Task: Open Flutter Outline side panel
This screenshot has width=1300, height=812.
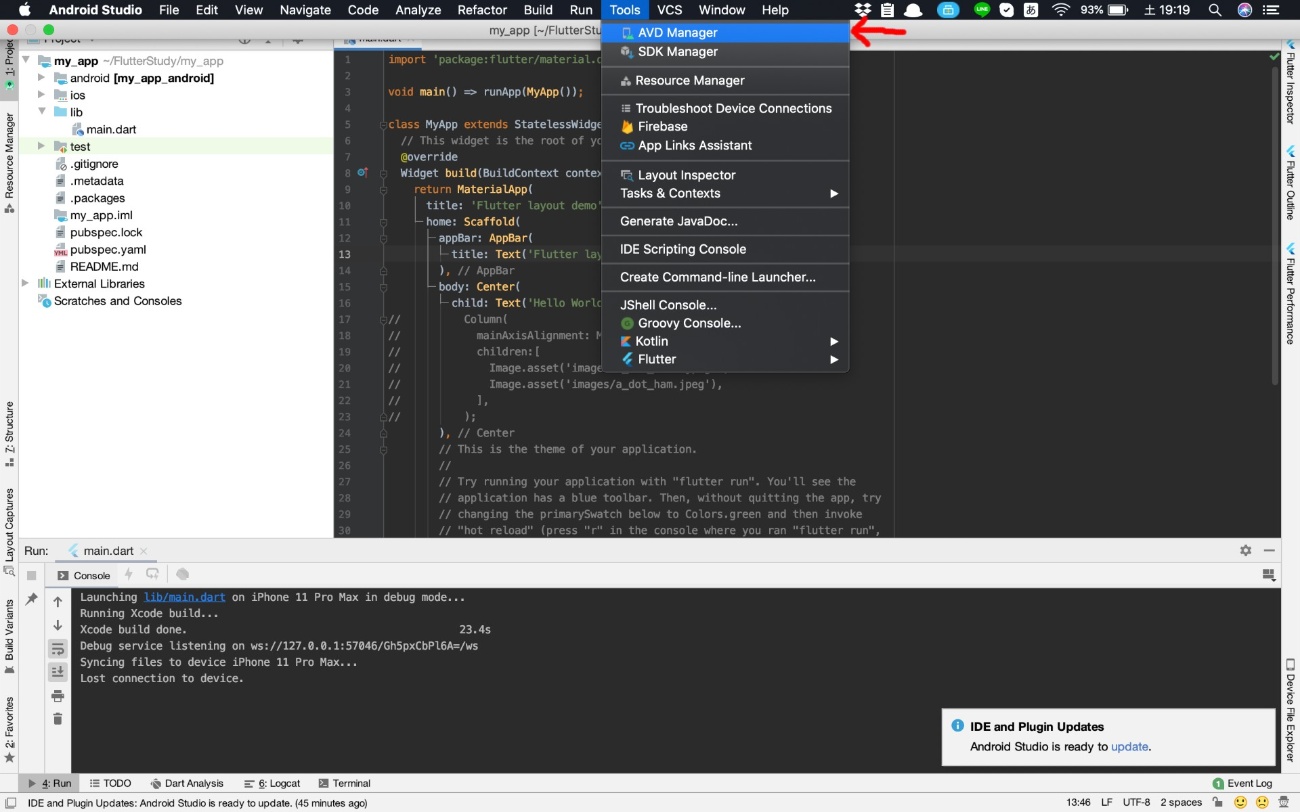Action: click(1290, 184)
